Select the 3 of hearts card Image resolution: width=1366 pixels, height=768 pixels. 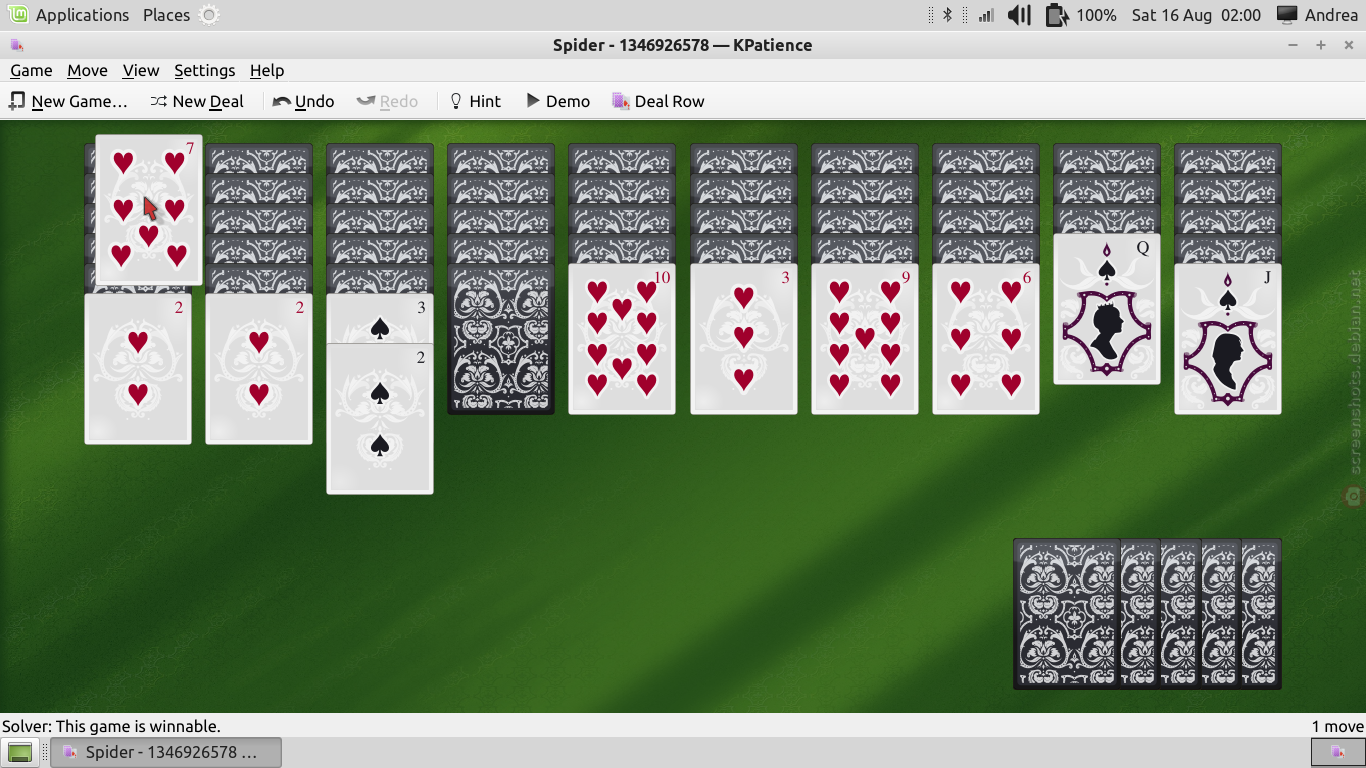744,338
